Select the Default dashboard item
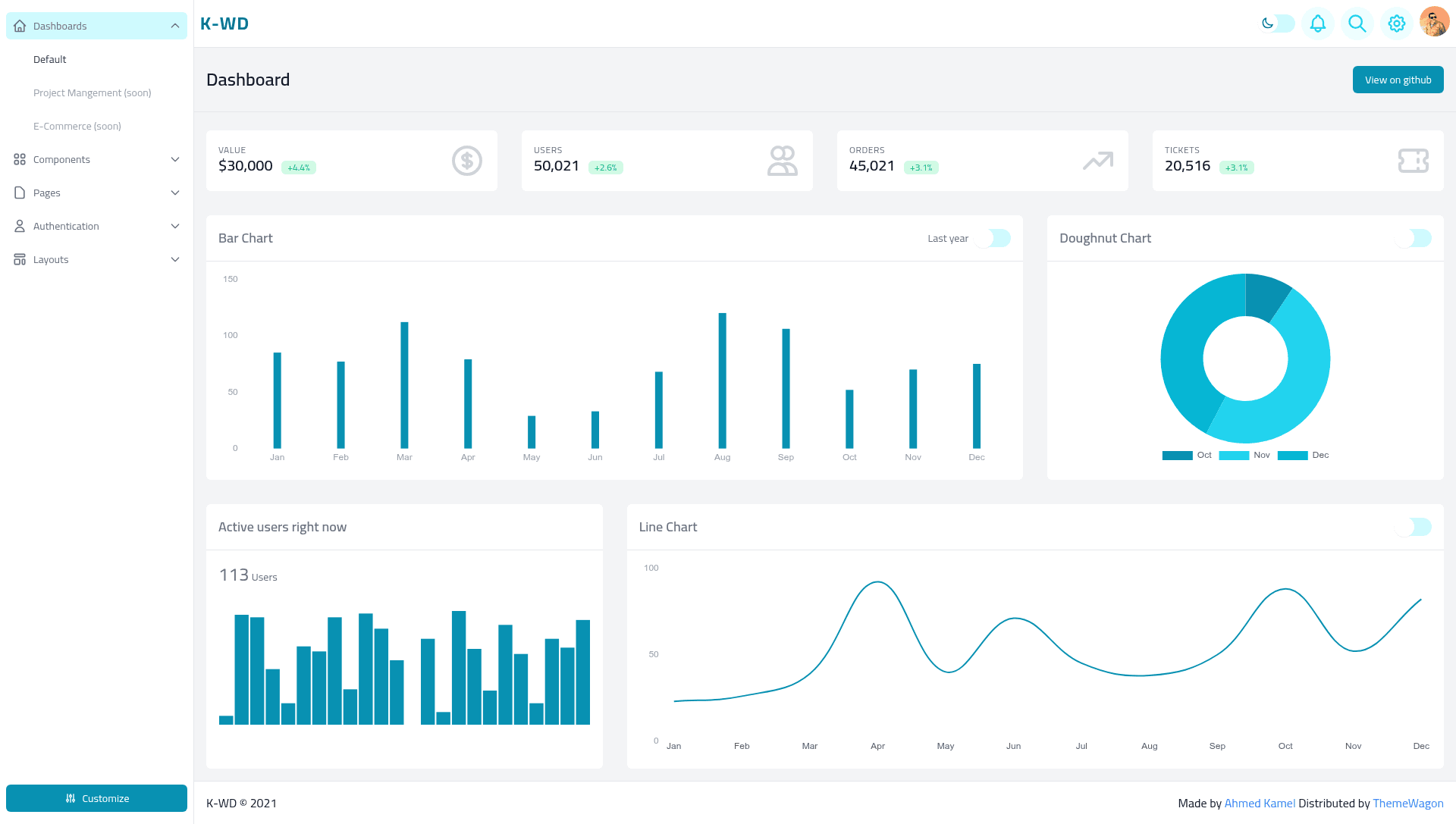Viewport: 1456px width, 824px height. (x=50, y=59)
